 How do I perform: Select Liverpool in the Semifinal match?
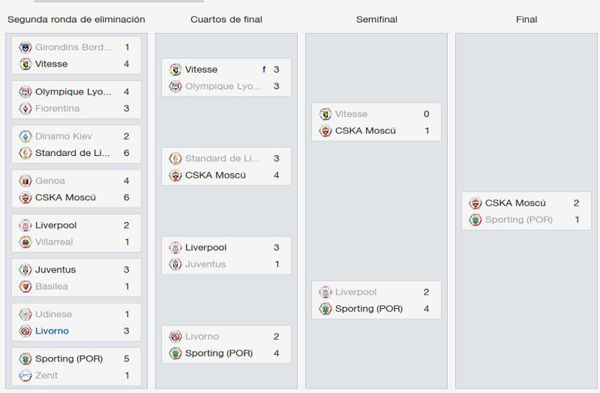(x=356, y=292)
